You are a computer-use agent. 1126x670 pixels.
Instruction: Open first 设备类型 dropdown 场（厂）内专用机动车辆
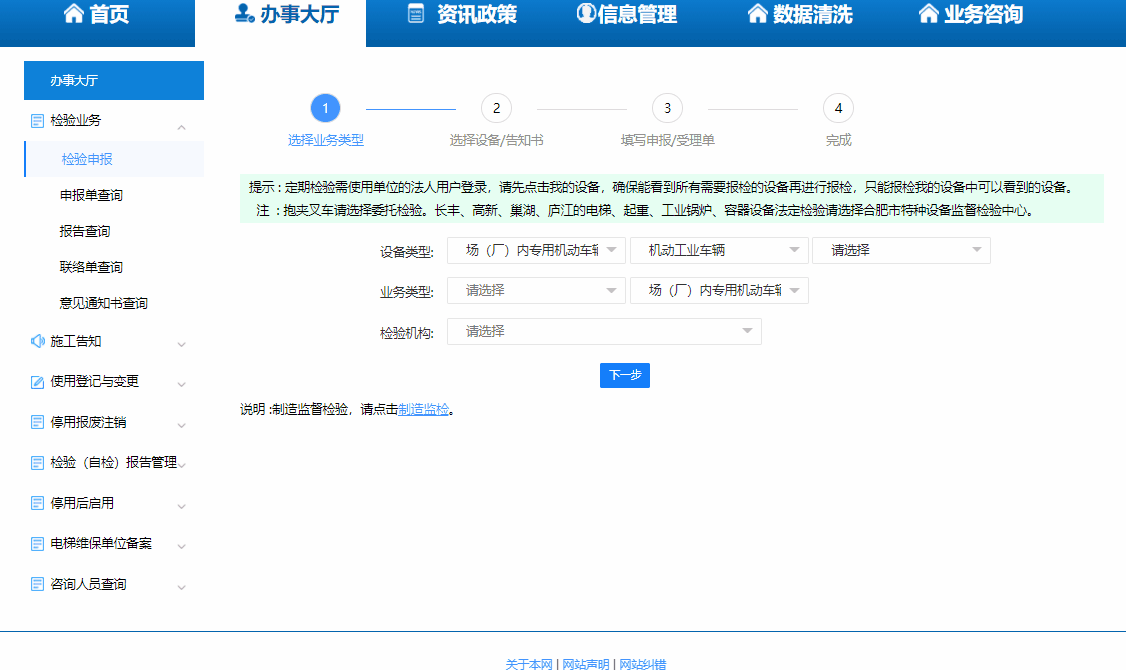(x=536, y=250)
